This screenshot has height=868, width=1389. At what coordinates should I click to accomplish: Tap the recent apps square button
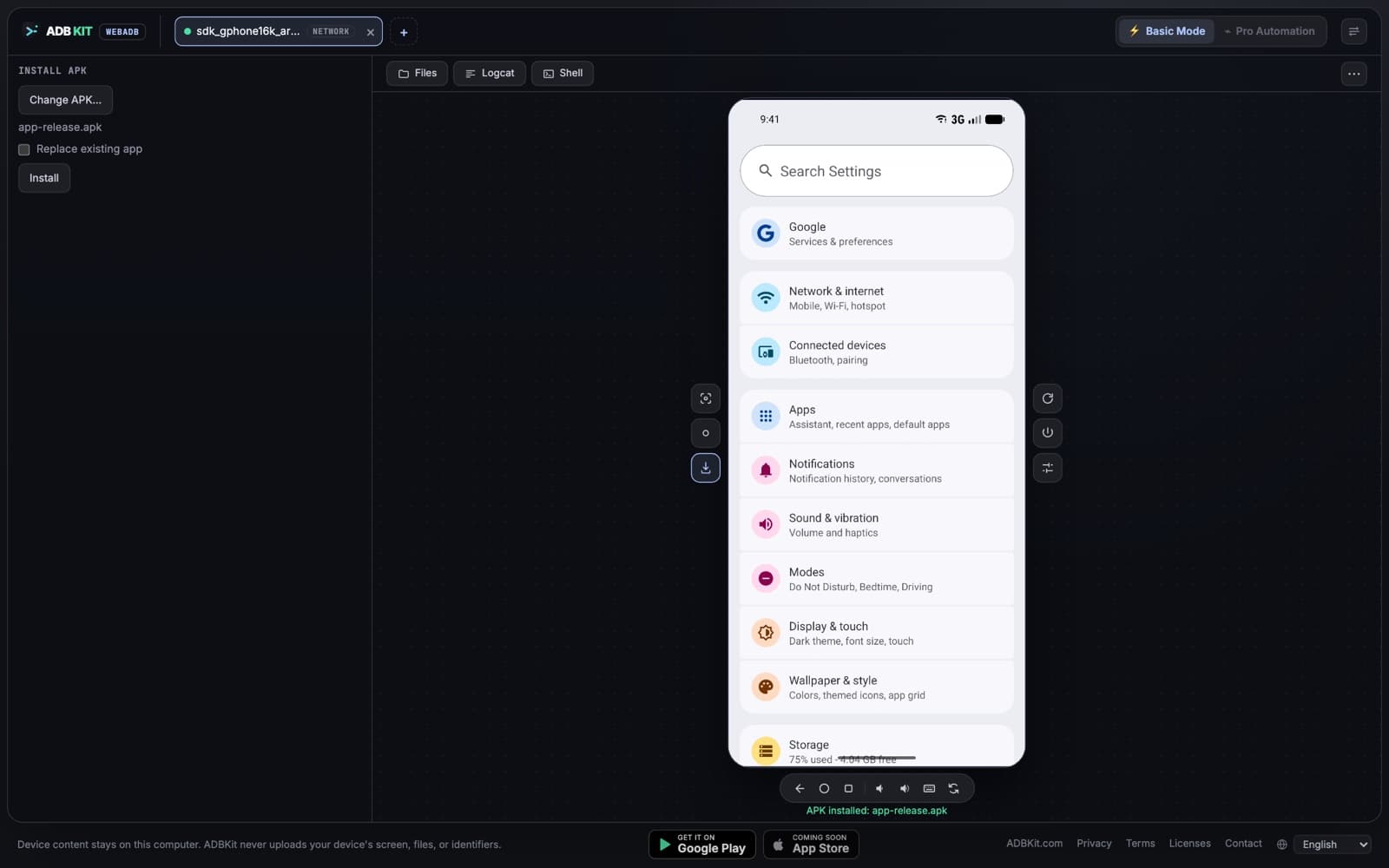coord(848,788)
